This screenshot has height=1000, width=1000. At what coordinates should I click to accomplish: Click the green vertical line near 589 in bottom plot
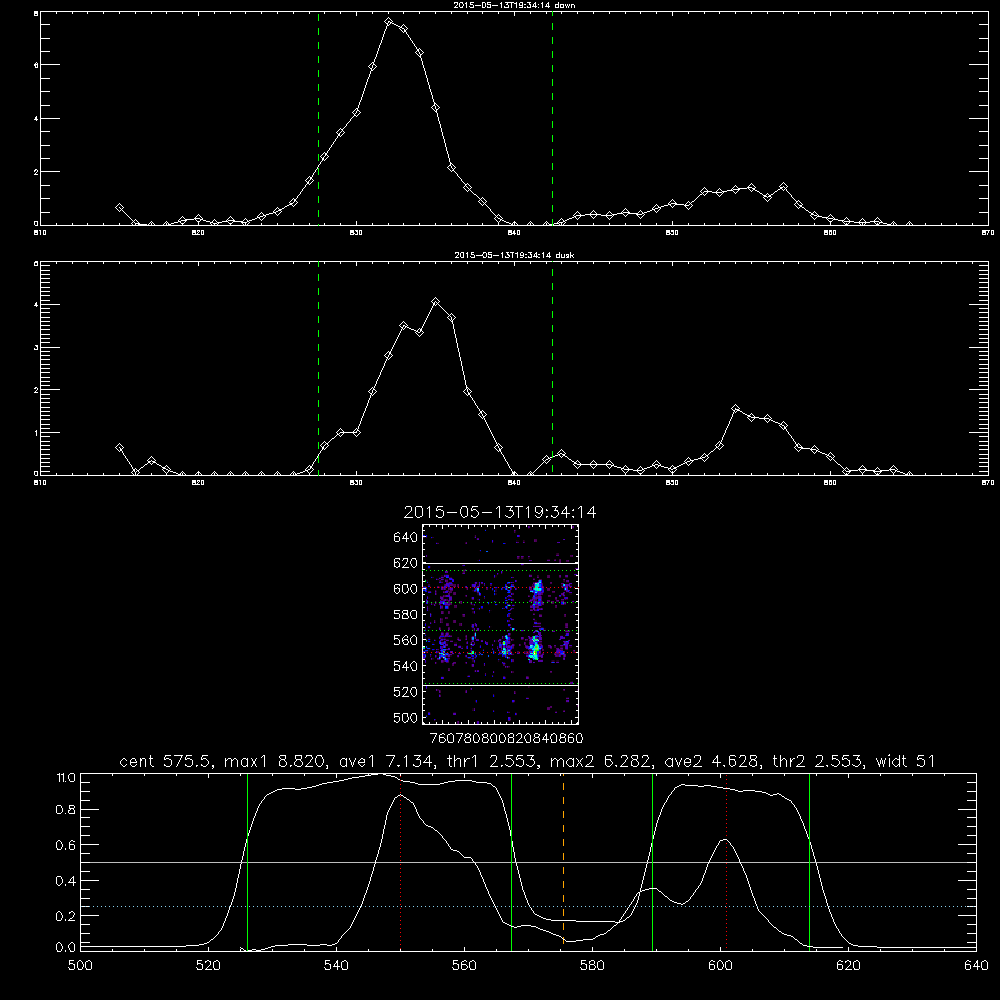(x=652, y=861)
